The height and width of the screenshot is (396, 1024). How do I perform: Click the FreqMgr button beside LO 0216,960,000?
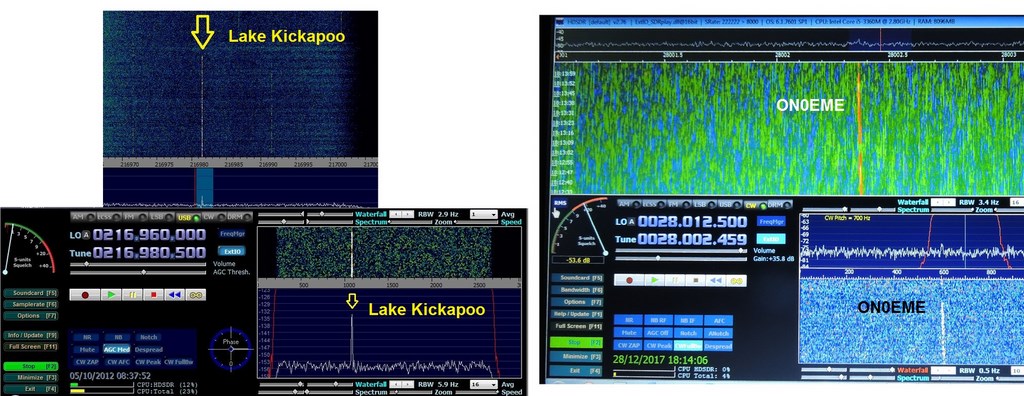click(231, 233)
